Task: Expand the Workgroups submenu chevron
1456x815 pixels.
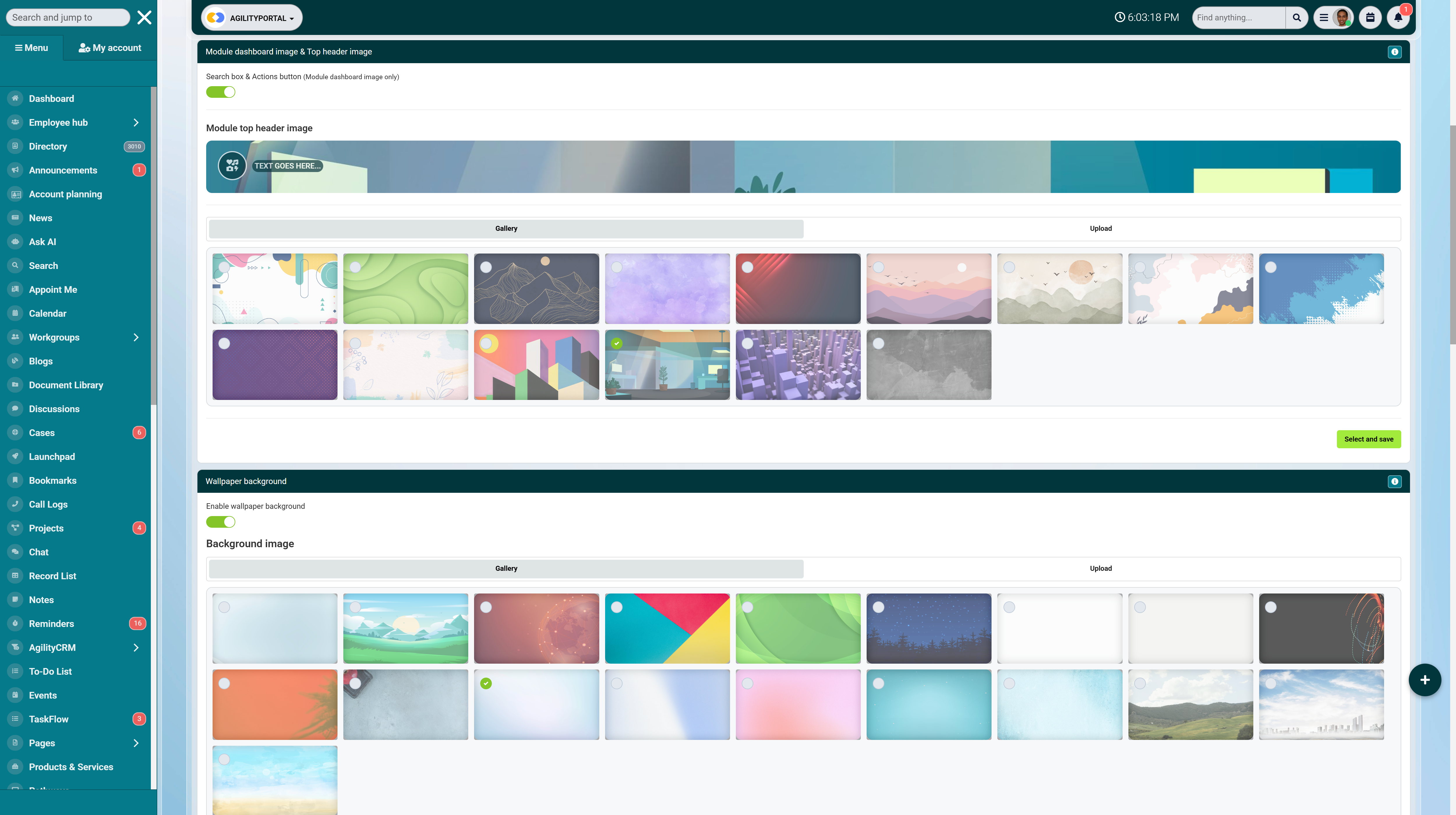Action: 136,337
